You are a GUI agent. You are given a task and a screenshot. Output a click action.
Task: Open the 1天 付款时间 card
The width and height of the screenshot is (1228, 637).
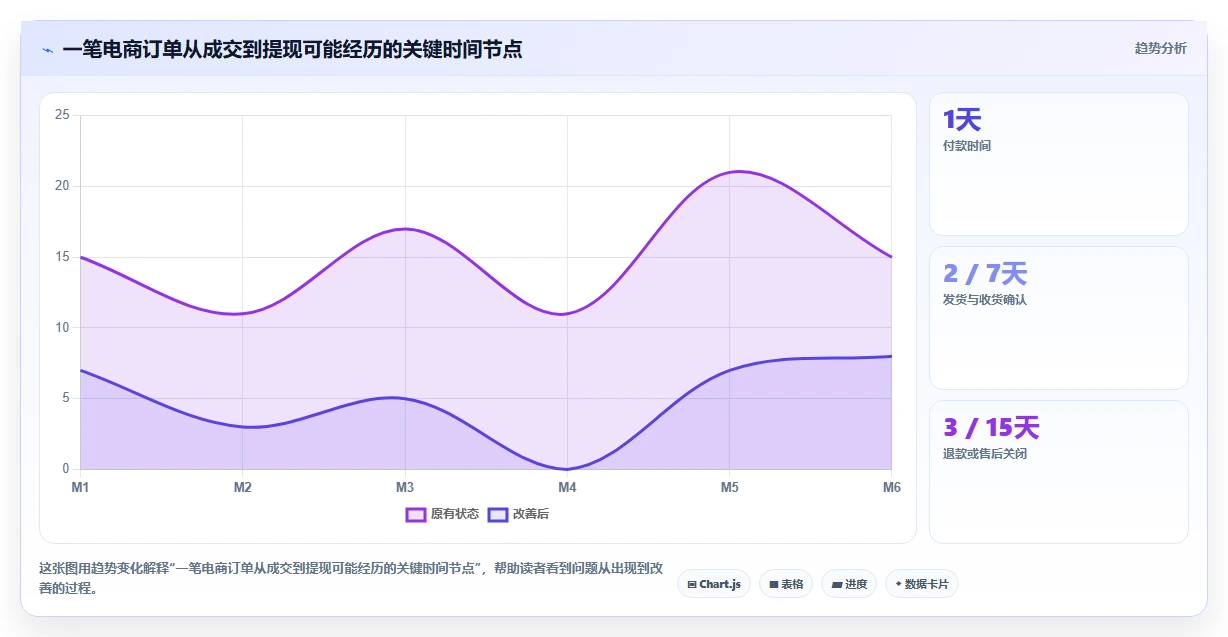pos(1059,164)
